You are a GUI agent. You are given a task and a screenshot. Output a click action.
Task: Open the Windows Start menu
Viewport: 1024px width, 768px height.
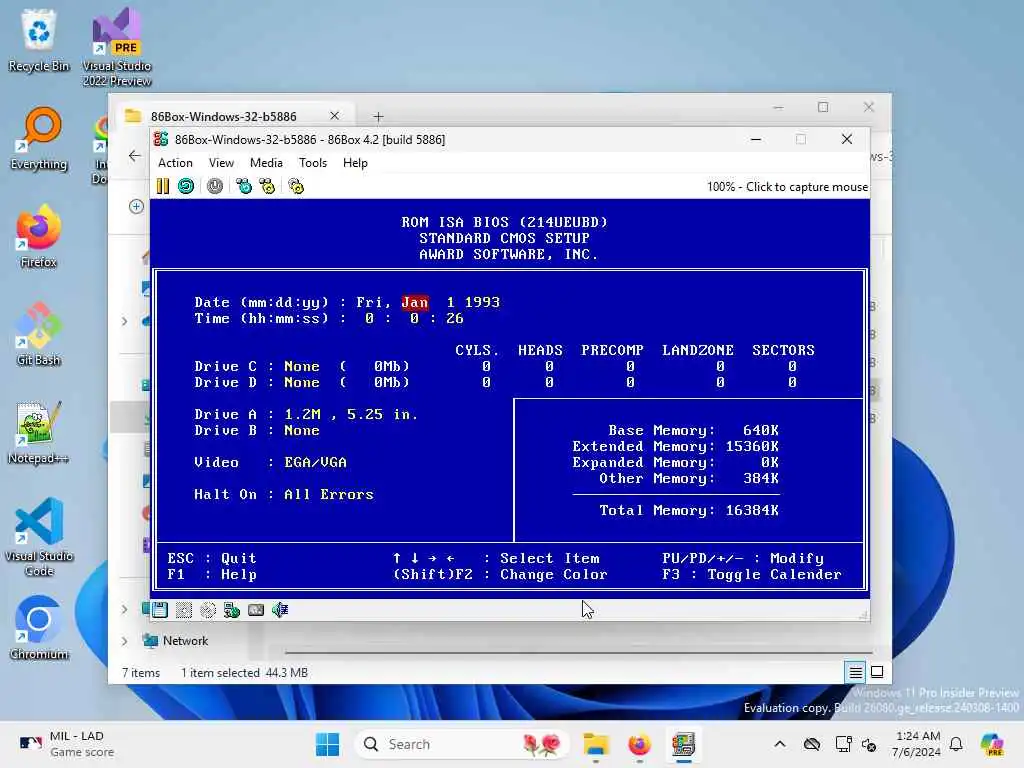click(x=327, y=744)
